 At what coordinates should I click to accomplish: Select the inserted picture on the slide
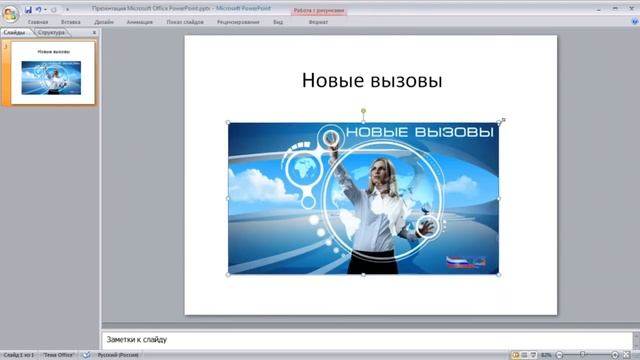click(x=363, y=198)
